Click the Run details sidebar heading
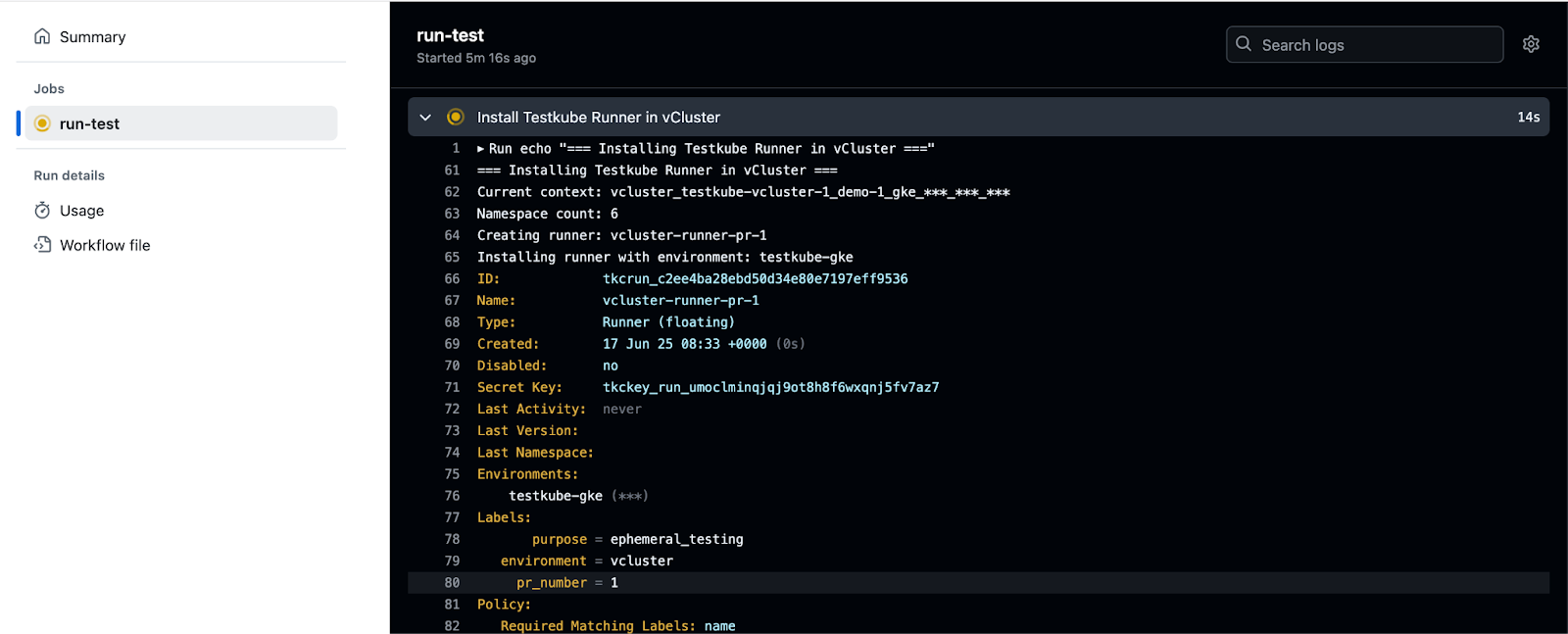The height and width of the screenshot is (634, 1568). pos(70,175)
